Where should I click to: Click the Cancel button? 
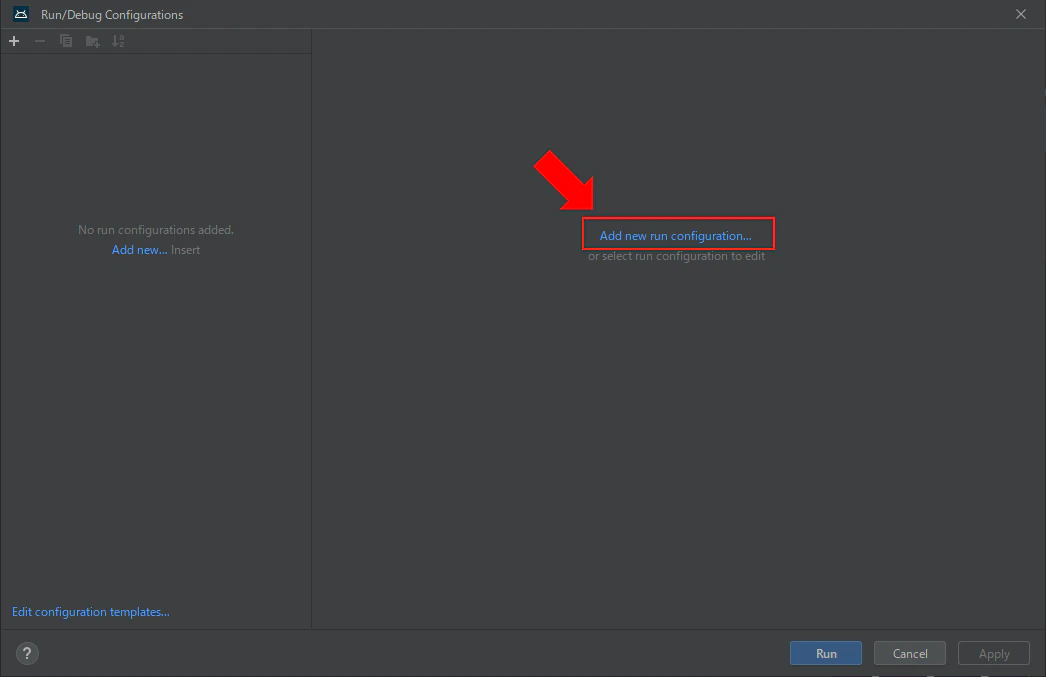pos(910,653)
